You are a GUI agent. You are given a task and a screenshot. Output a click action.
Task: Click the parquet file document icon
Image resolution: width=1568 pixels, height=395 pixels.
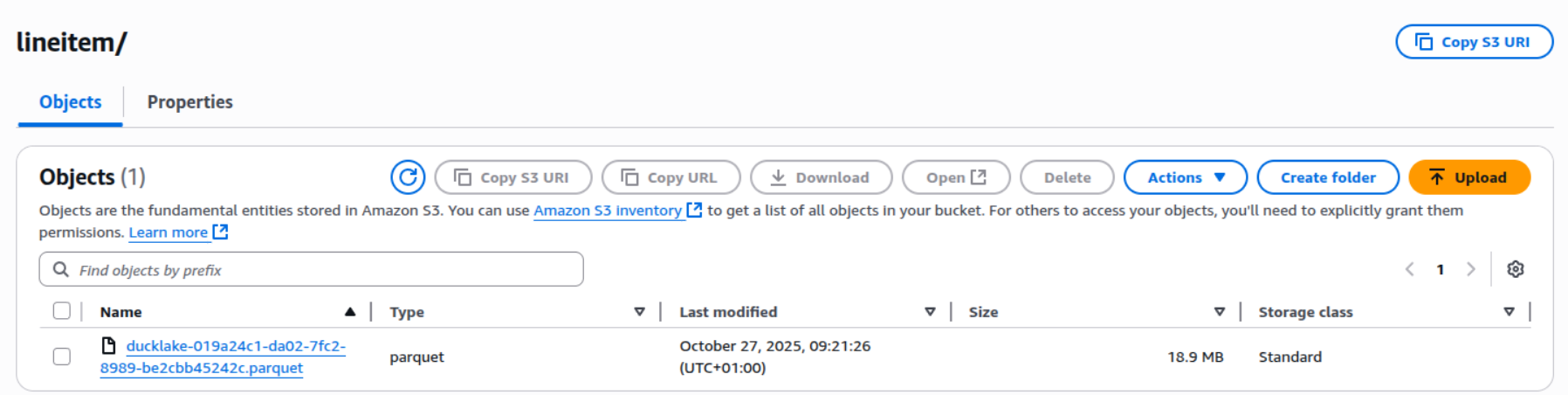click(109, 346)
